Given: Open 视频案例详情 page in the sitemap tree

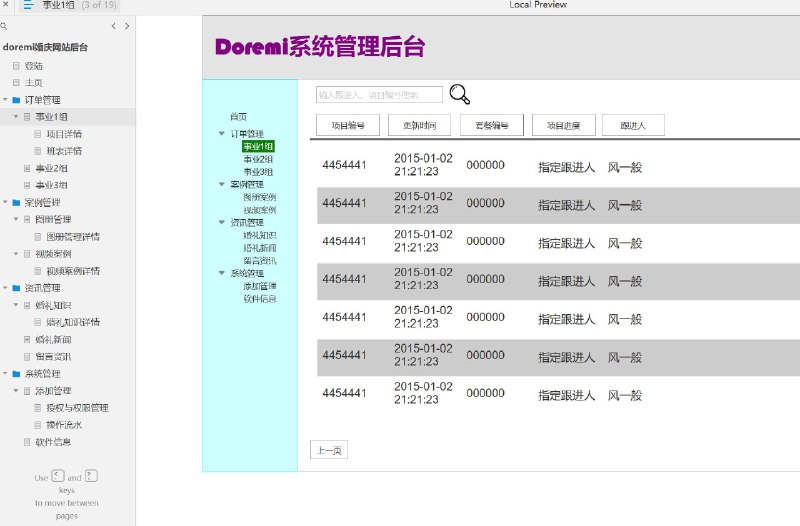Looking at the screenshot, I should tap(73, 271).
